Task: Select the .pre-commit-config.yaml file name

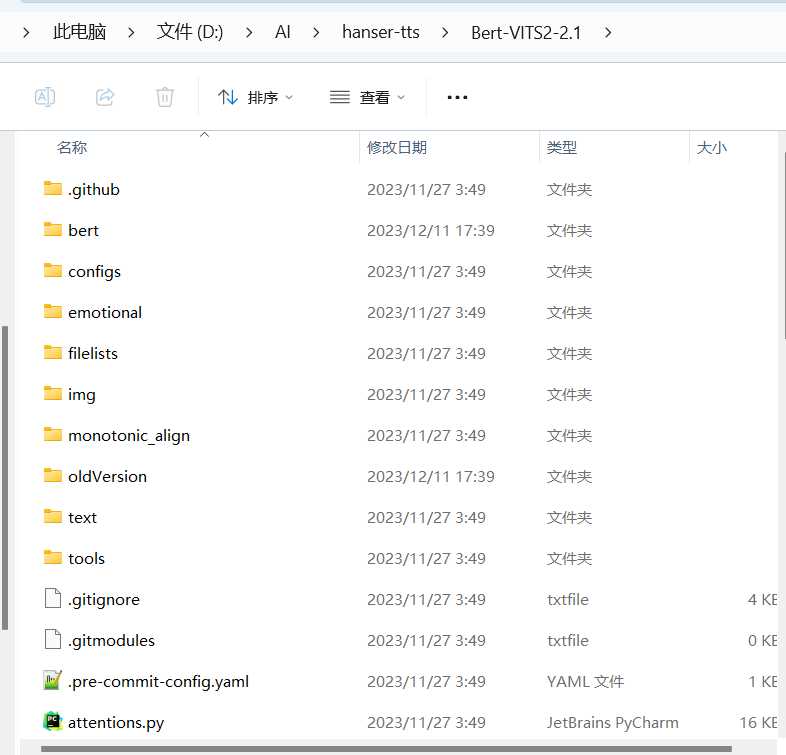Action: point(158,681)
